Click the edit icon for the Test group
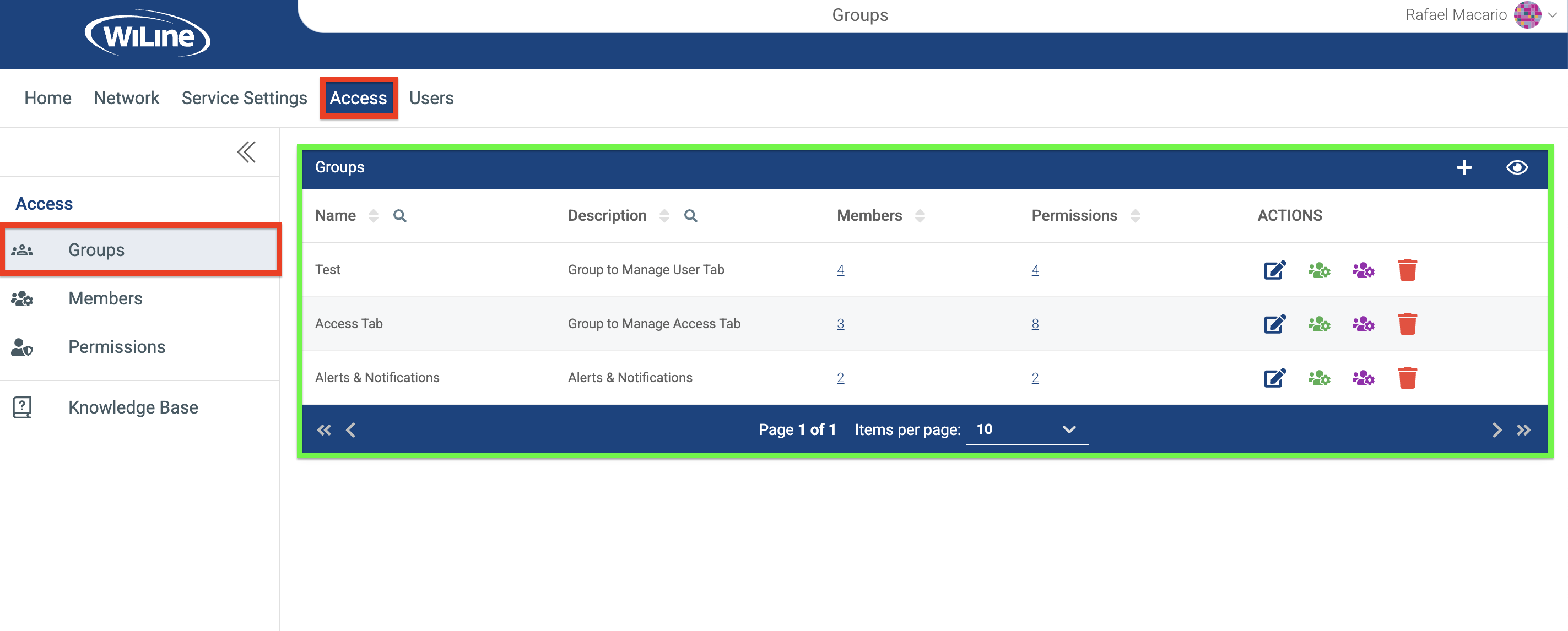The height and width of the screenshot is (631, 1568). (1274, 270)
